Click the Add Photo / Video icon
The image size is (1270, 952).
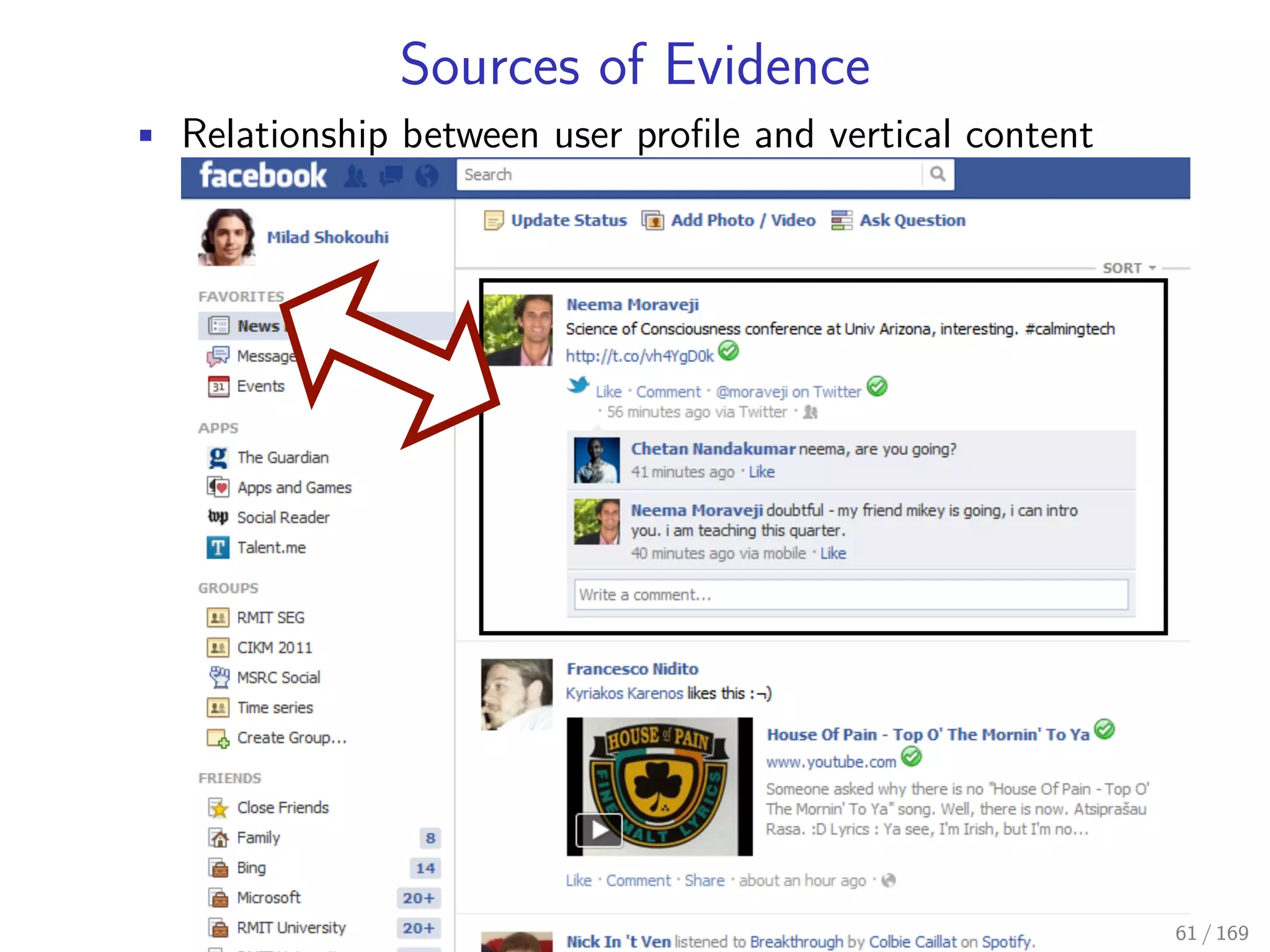coord(652,221)
